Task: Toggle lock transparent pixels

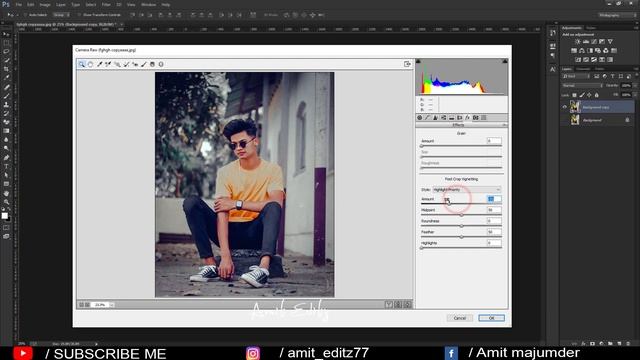Action: click(574, 95)
